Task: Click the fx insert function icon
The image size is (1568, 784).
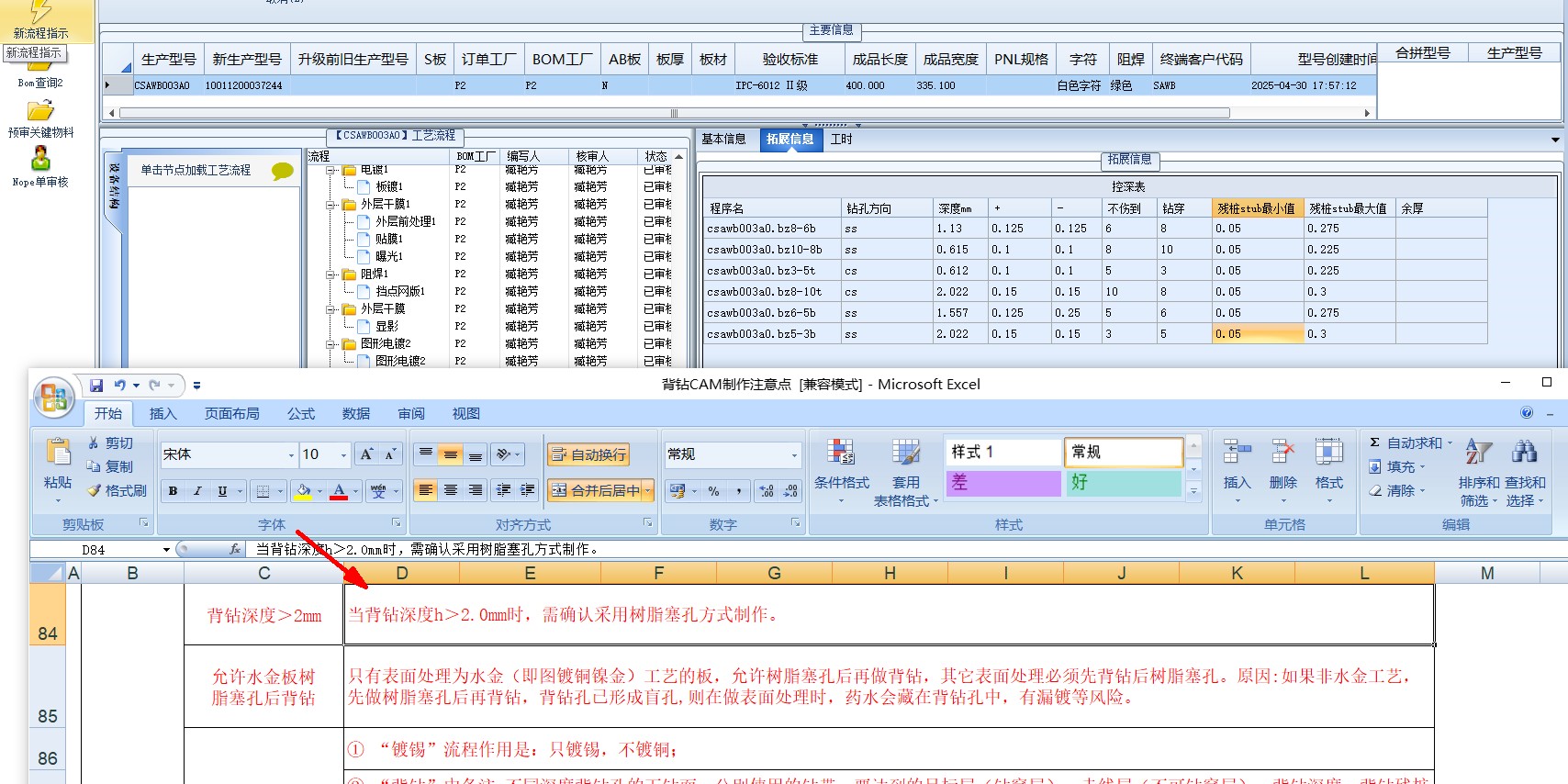Action: click(235, 549)
